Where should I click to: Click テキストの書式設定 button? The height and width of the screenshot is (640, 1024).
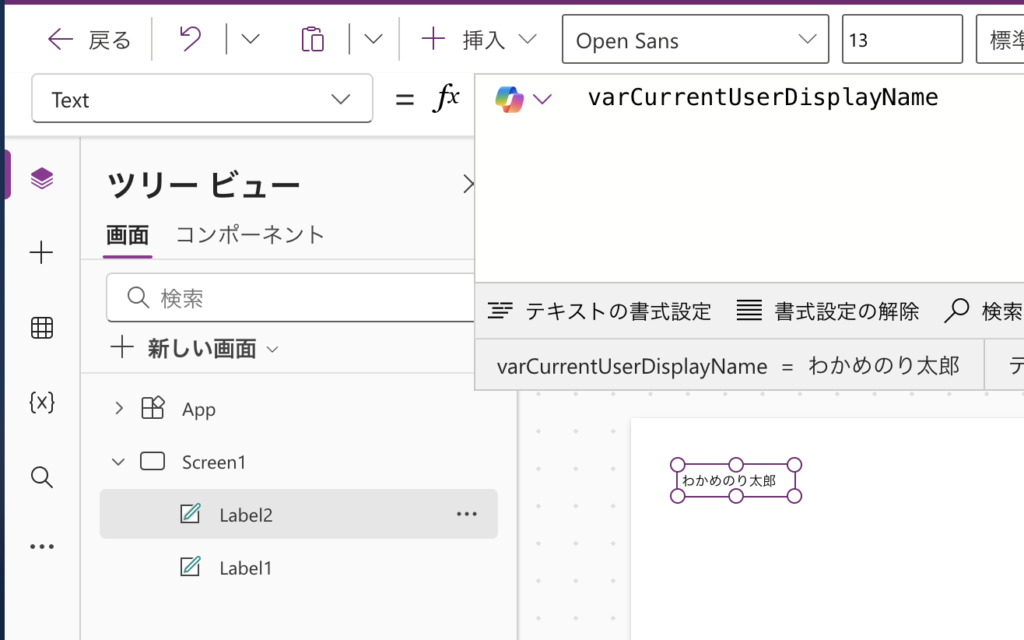pyautogui.click(x=600, y=311)
